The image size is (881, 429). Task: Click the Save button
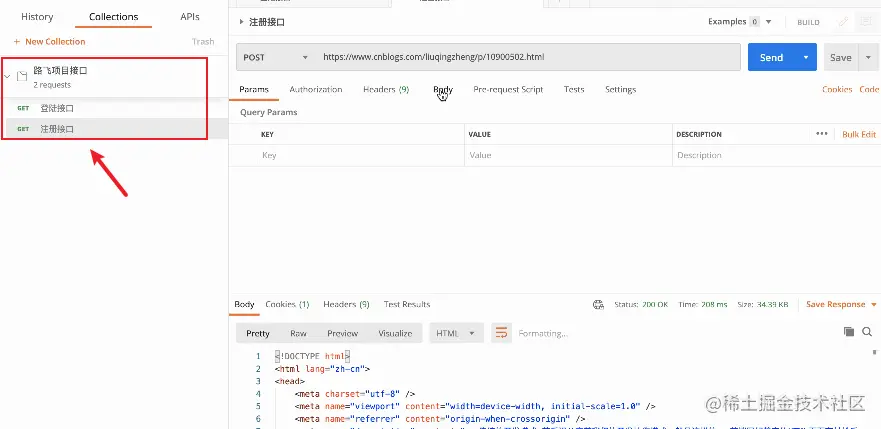click(841, 57)
